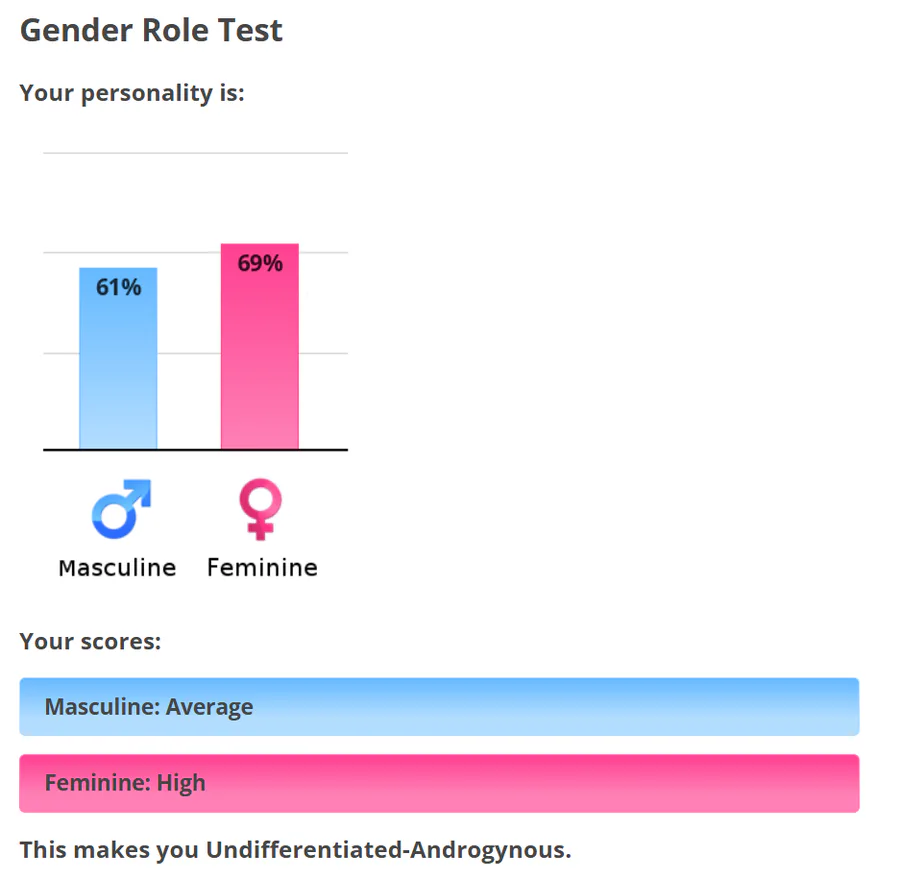
Task: Click the pink female symbol icon
Action: (x=261, y=509)
